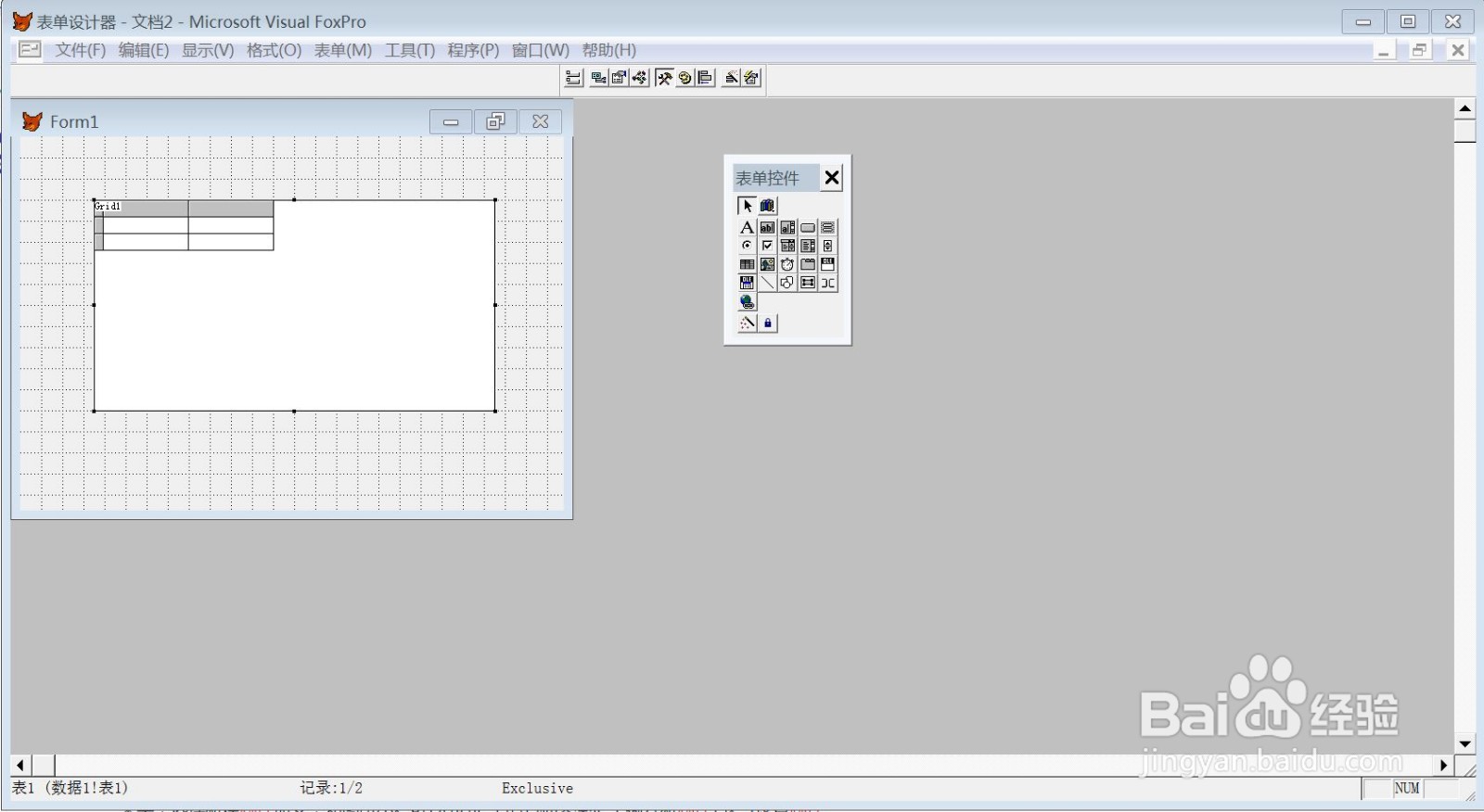Select the Timer control tool
This screenshot has height=812, width=1484.
point(787,264)
